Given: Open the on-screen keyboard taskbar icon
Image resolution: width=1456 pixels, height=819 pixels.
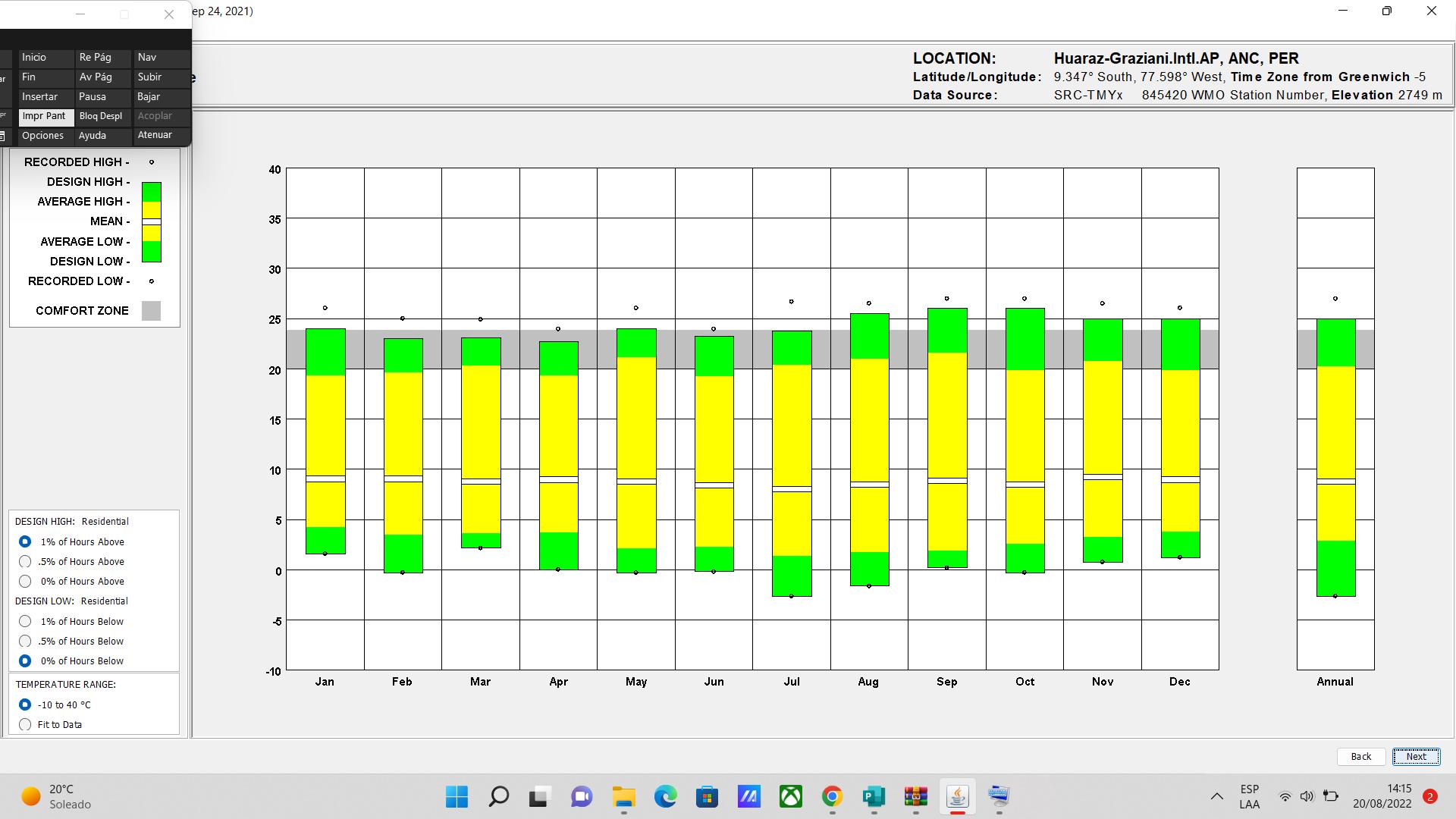Looking at the screenshot, I should click(999, 796).
